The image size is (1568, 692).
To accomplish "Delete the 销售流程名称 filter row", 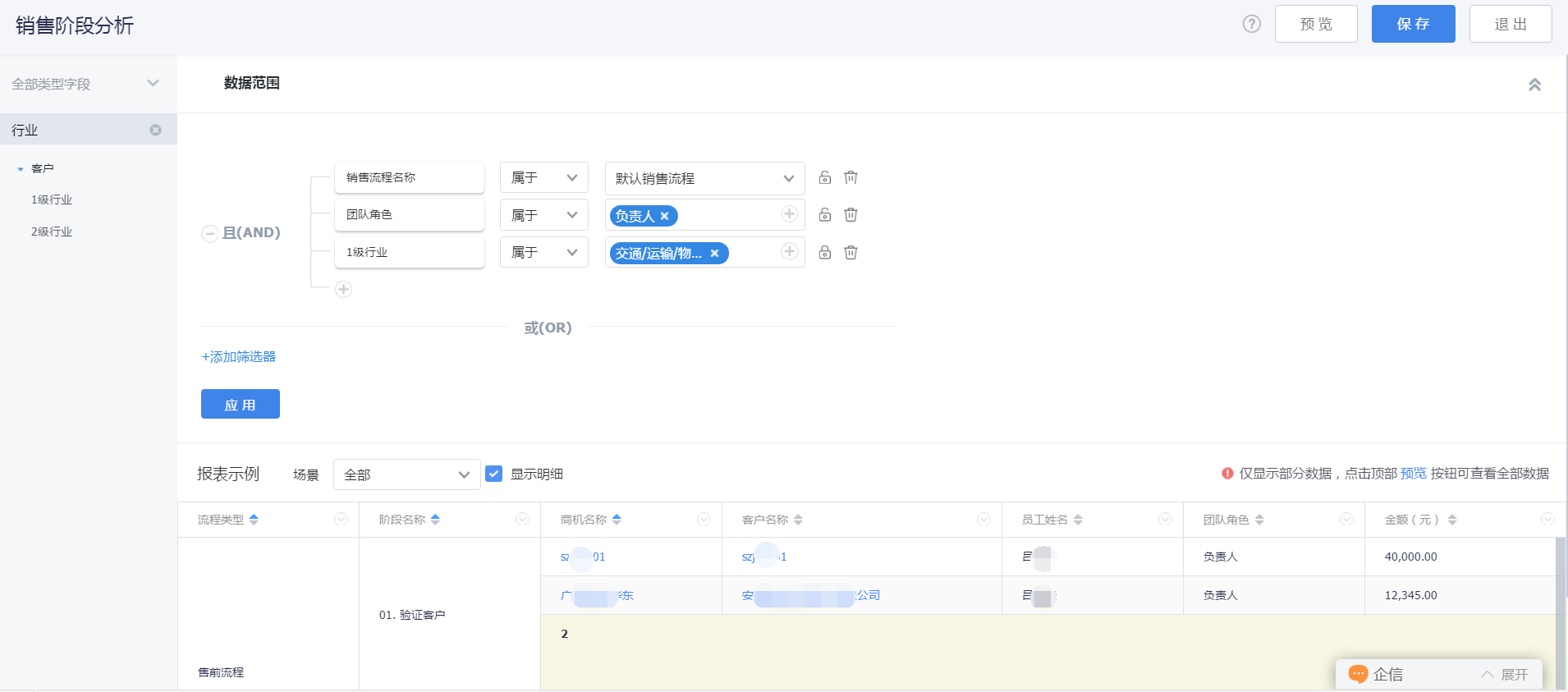I will pos(851,177).
